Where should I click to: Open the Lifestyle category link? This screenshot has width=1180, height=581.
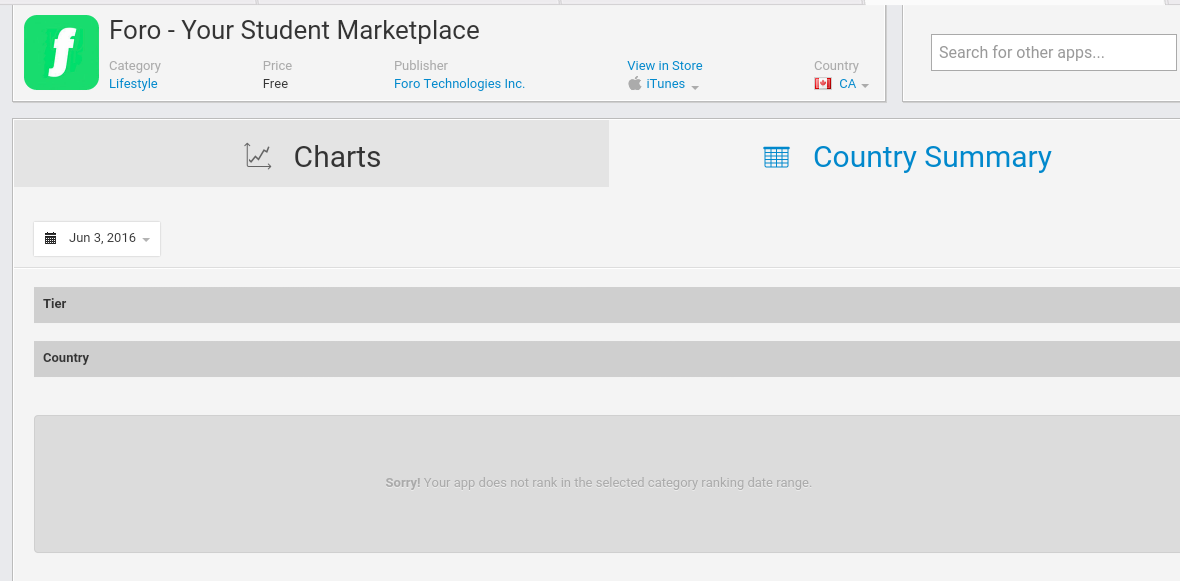coord(133,84)
